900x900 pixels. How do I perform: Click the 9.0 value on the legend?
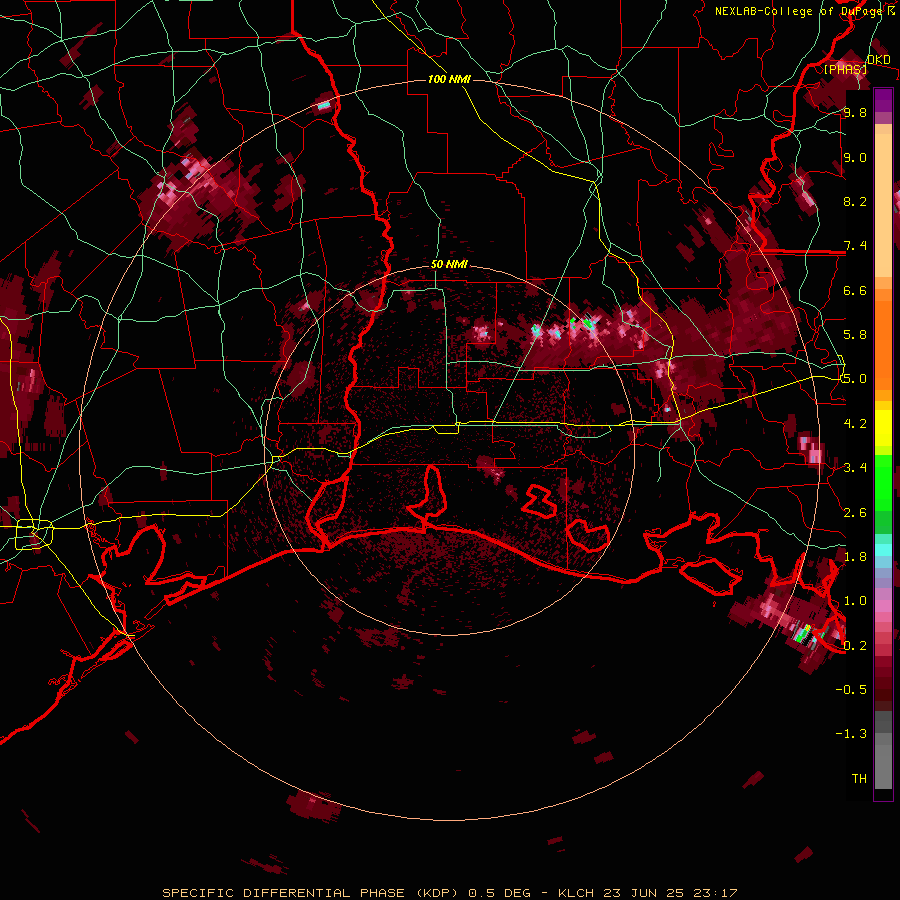855,157
